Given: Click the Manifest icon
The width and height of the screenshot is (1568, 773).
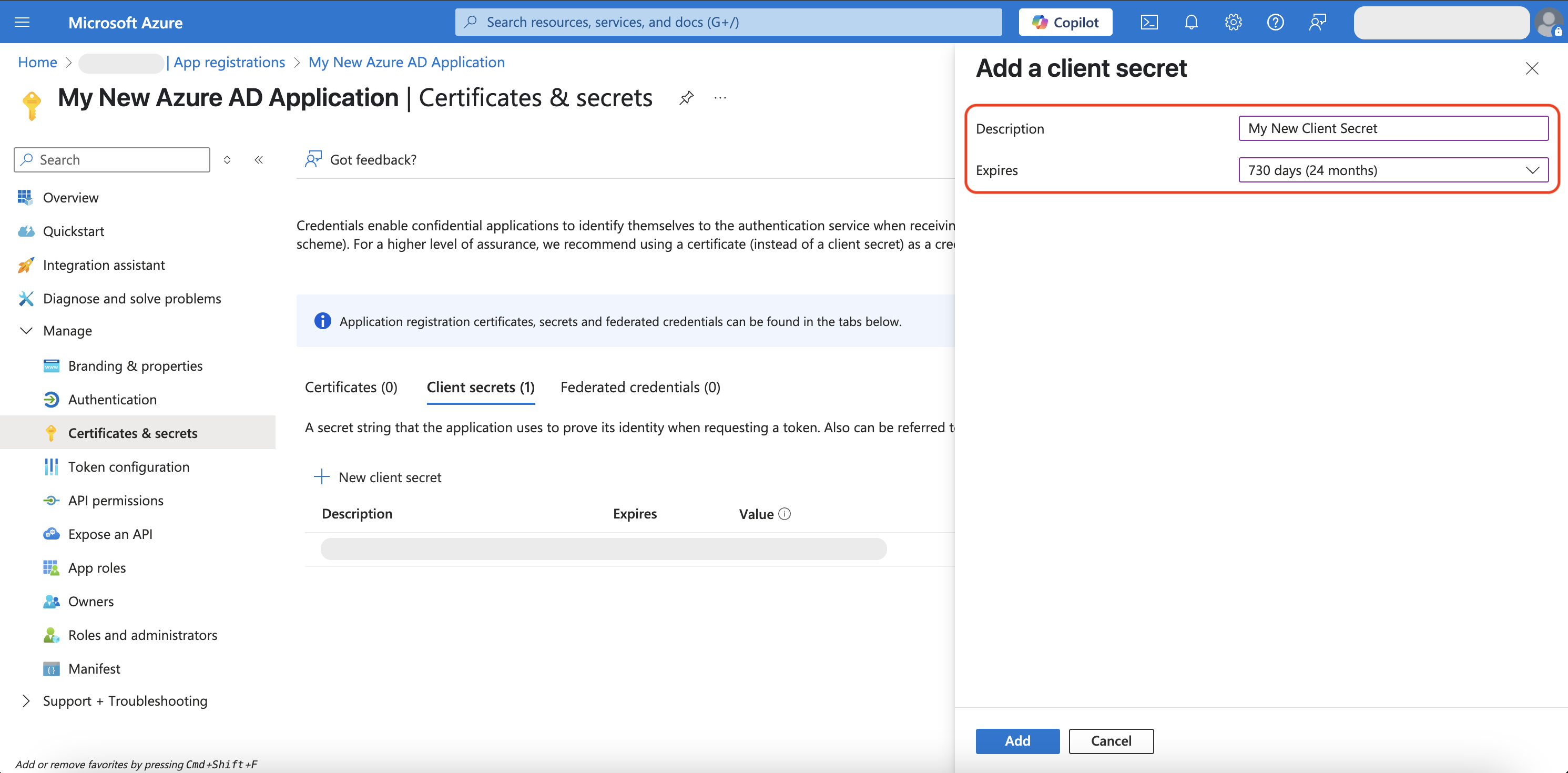Looking at the screenshot, I should pyautogui.click(x=51, y=669).
